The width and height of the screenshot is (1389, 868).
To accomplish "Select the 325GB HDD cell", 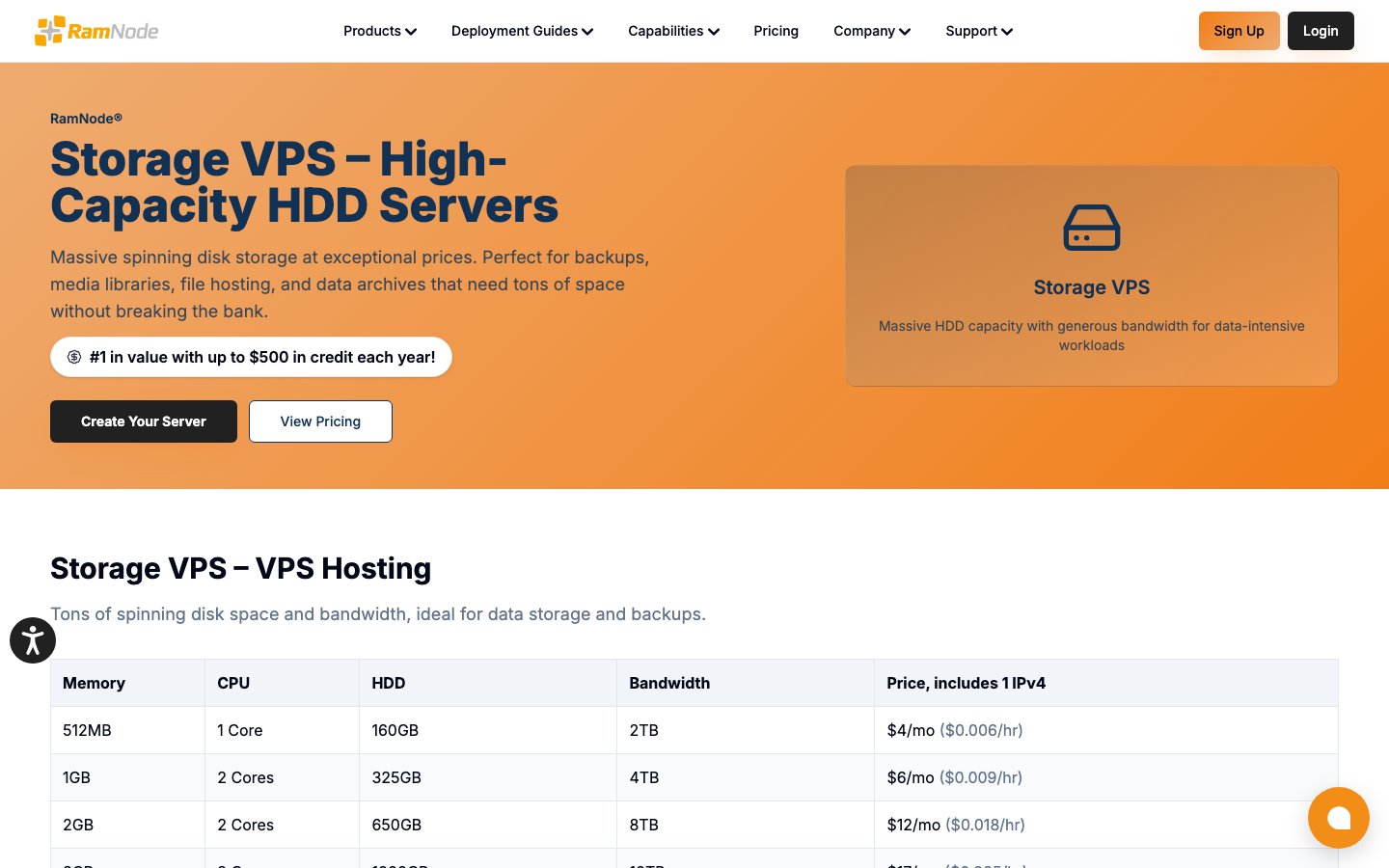I will click(488, 777).
